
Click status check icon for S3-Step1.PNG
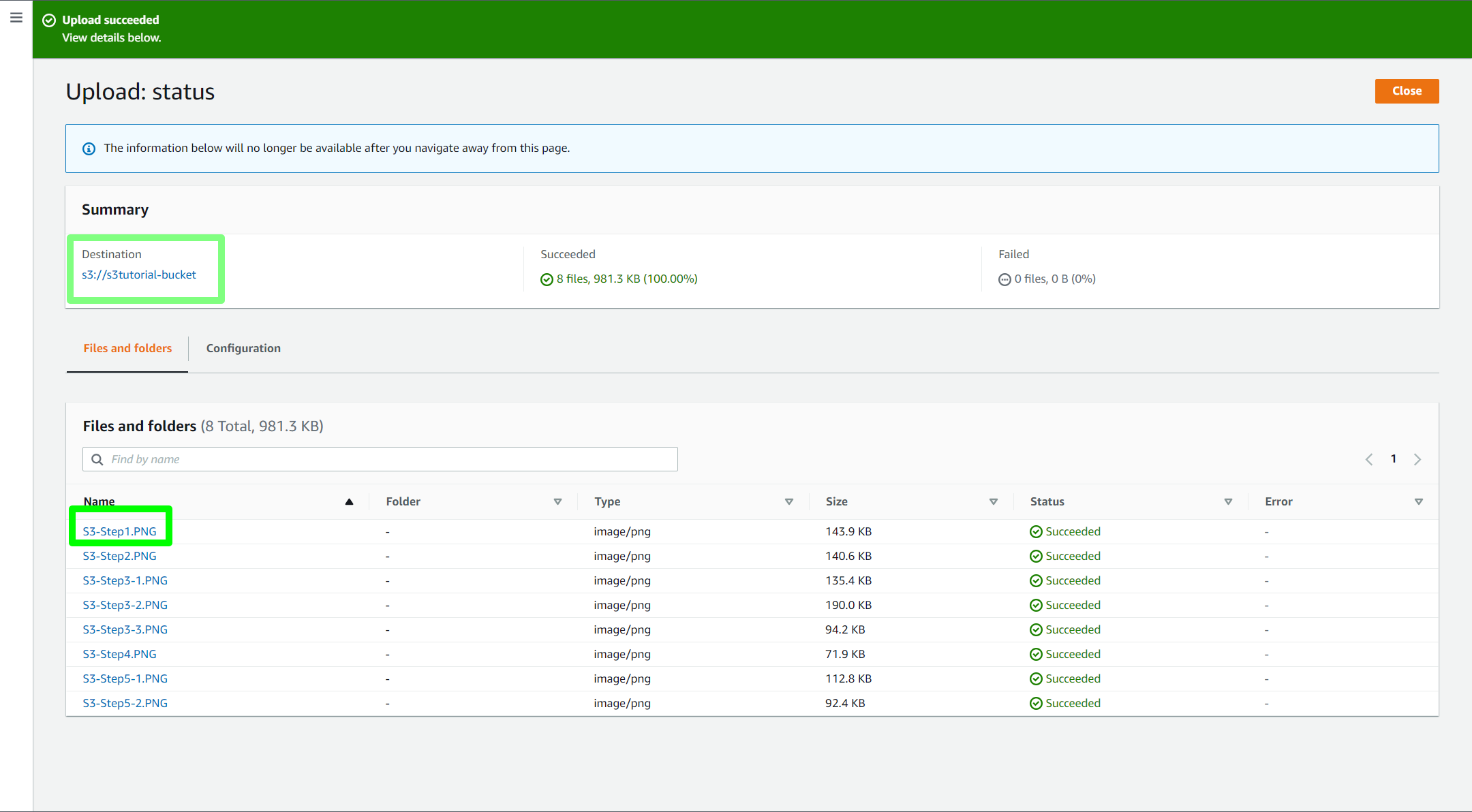pos(1036,531)
